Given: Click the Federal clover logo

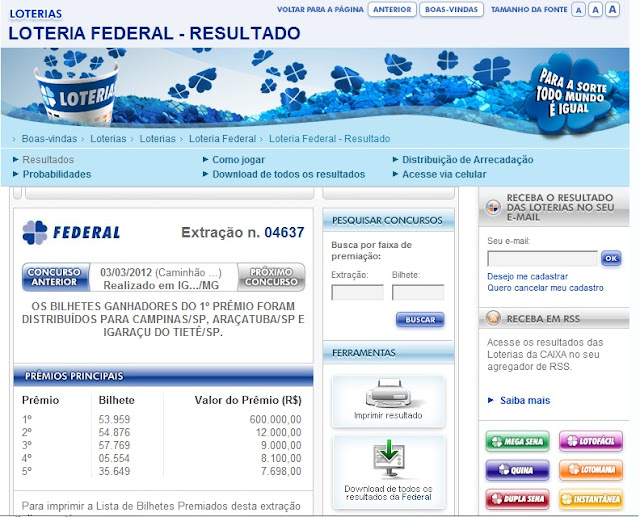Looking at the screenshot, I should pyautogui.click(x=35, y=233).
